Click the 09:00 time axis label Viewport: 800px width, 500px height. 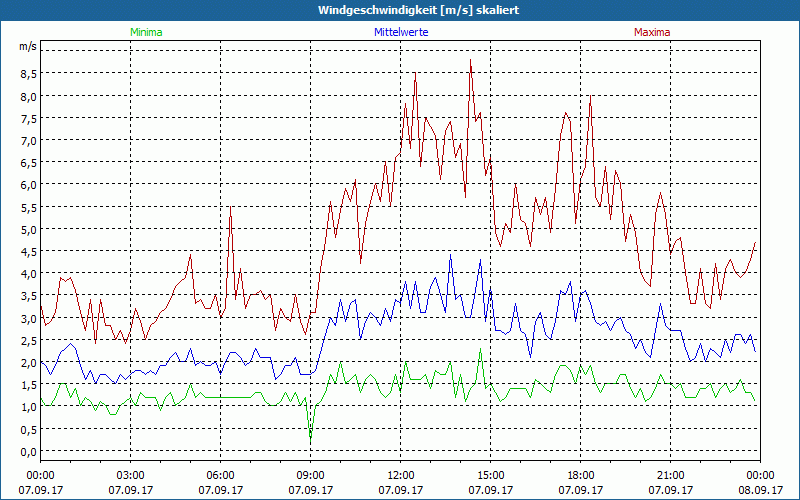coord(310,475)
